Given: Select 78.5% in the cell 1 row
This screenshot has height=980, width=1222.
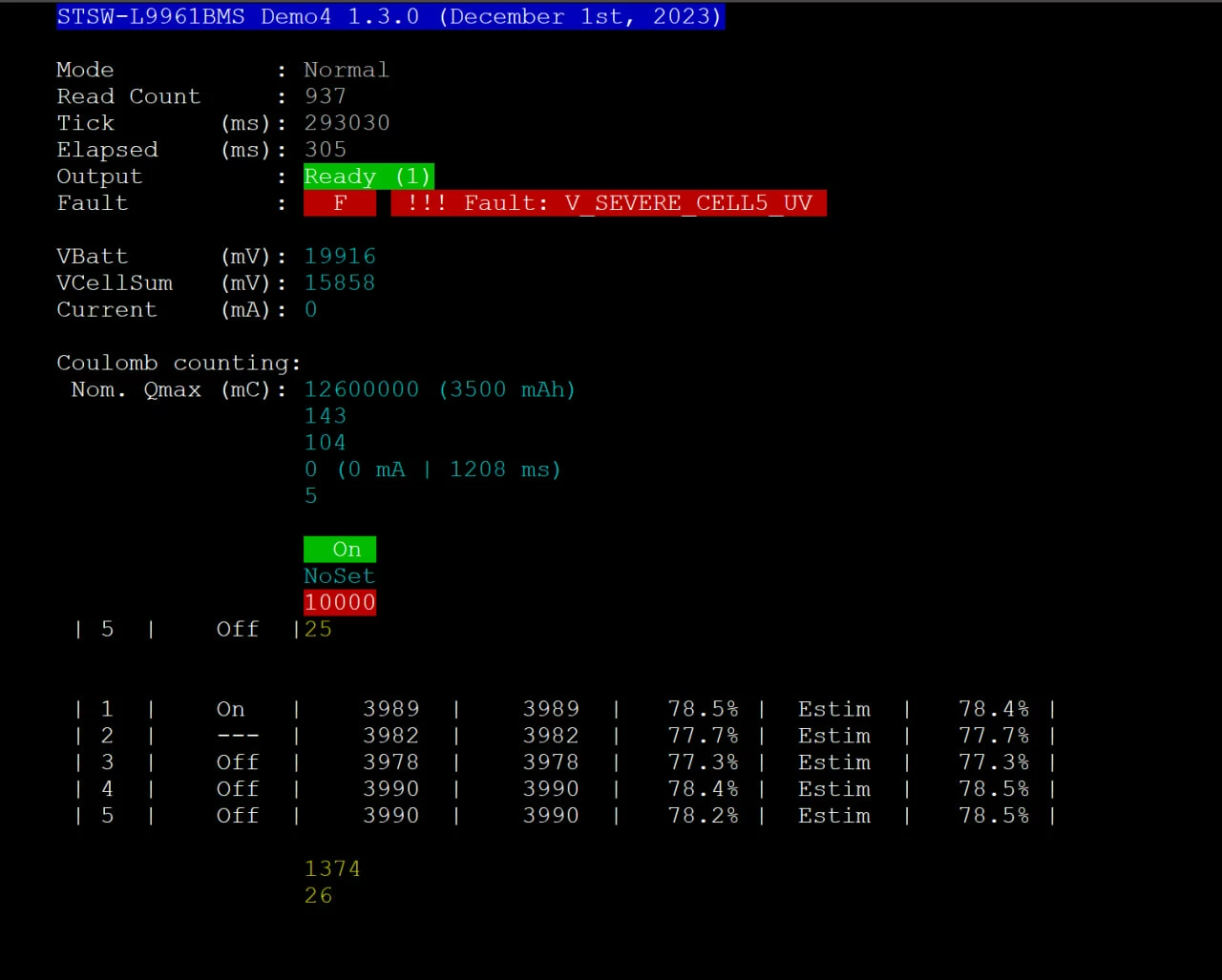Looking at the screenshot, I should [x=704, y=710].
